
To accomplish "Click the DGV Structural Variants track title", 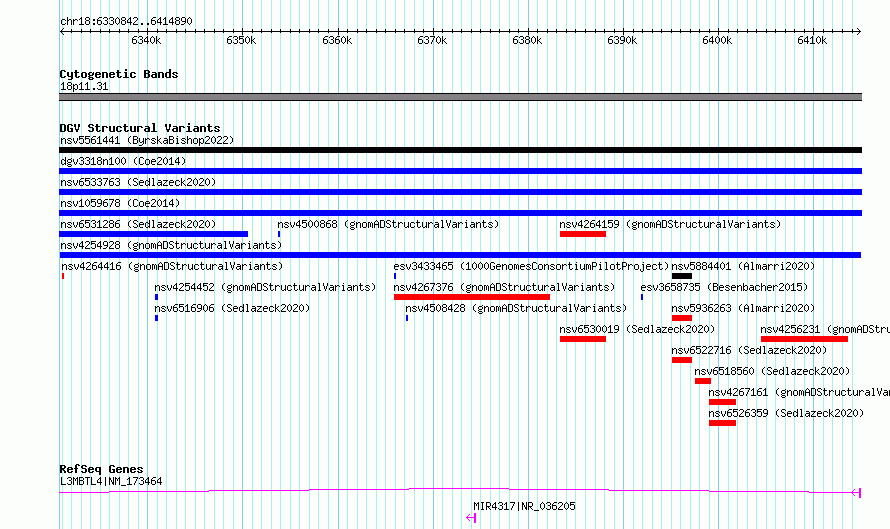I will click(x=140, y=128).
